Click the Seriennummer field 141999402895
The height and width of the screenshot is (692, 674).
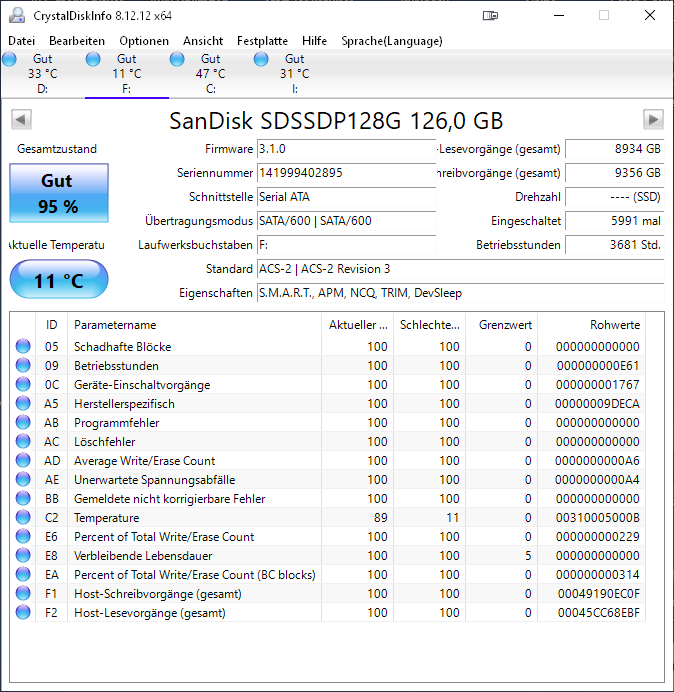(x=346, y=173)
